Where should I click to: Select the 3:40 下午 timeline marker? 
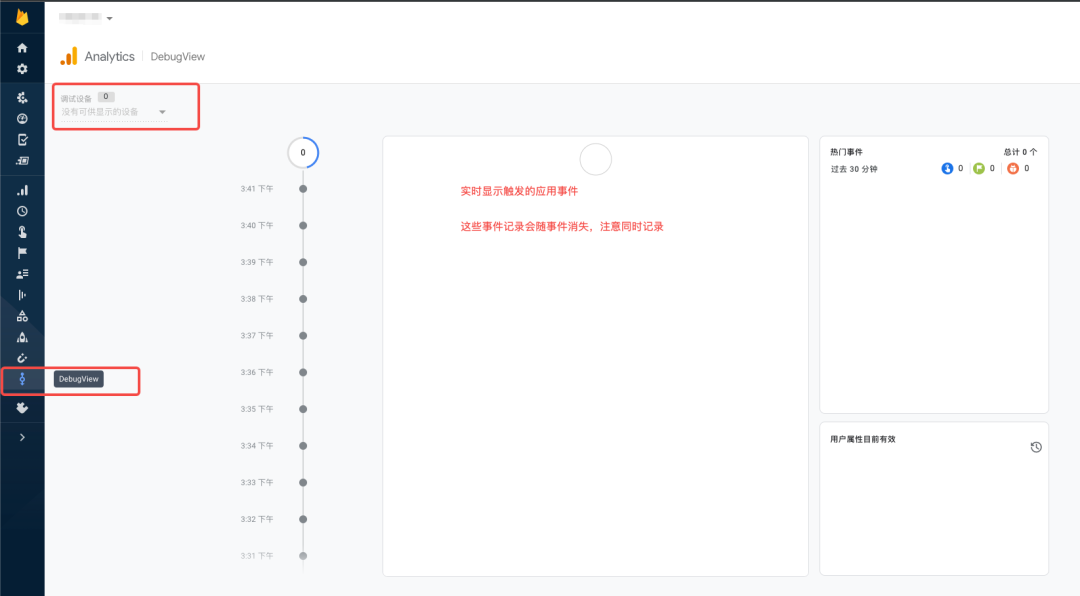pos(303,225)
